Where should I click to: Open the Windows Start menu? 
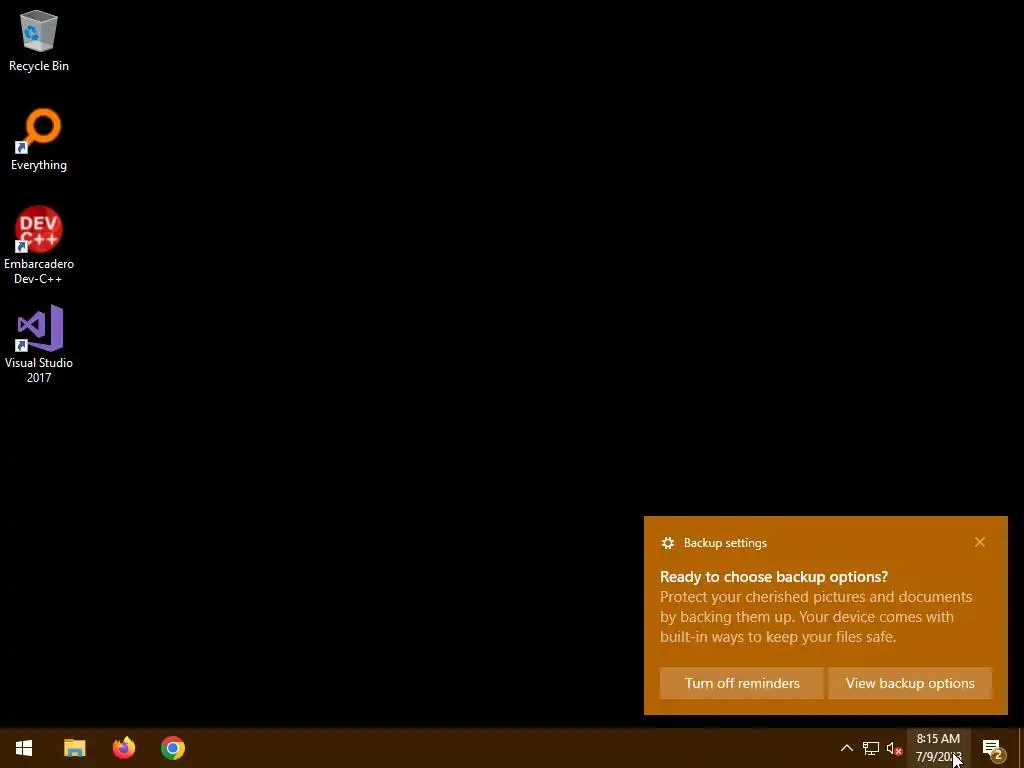pos(24,748)
